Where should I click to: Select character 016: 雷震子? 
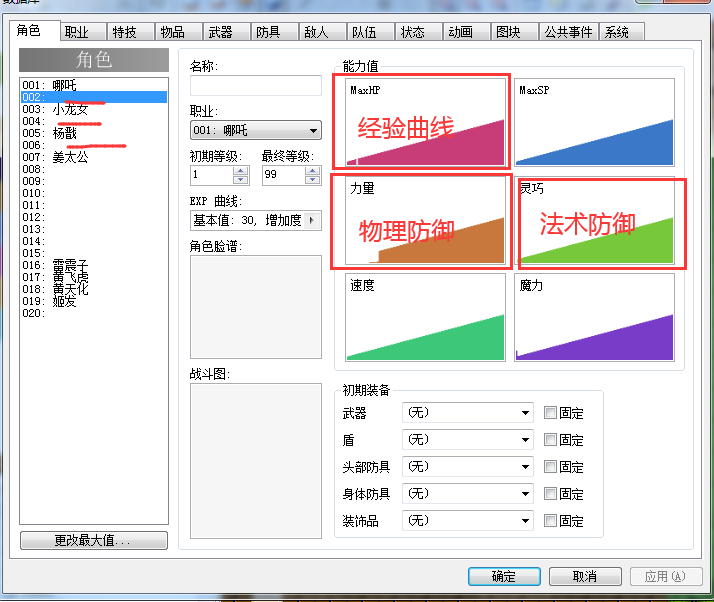point(94,265)
